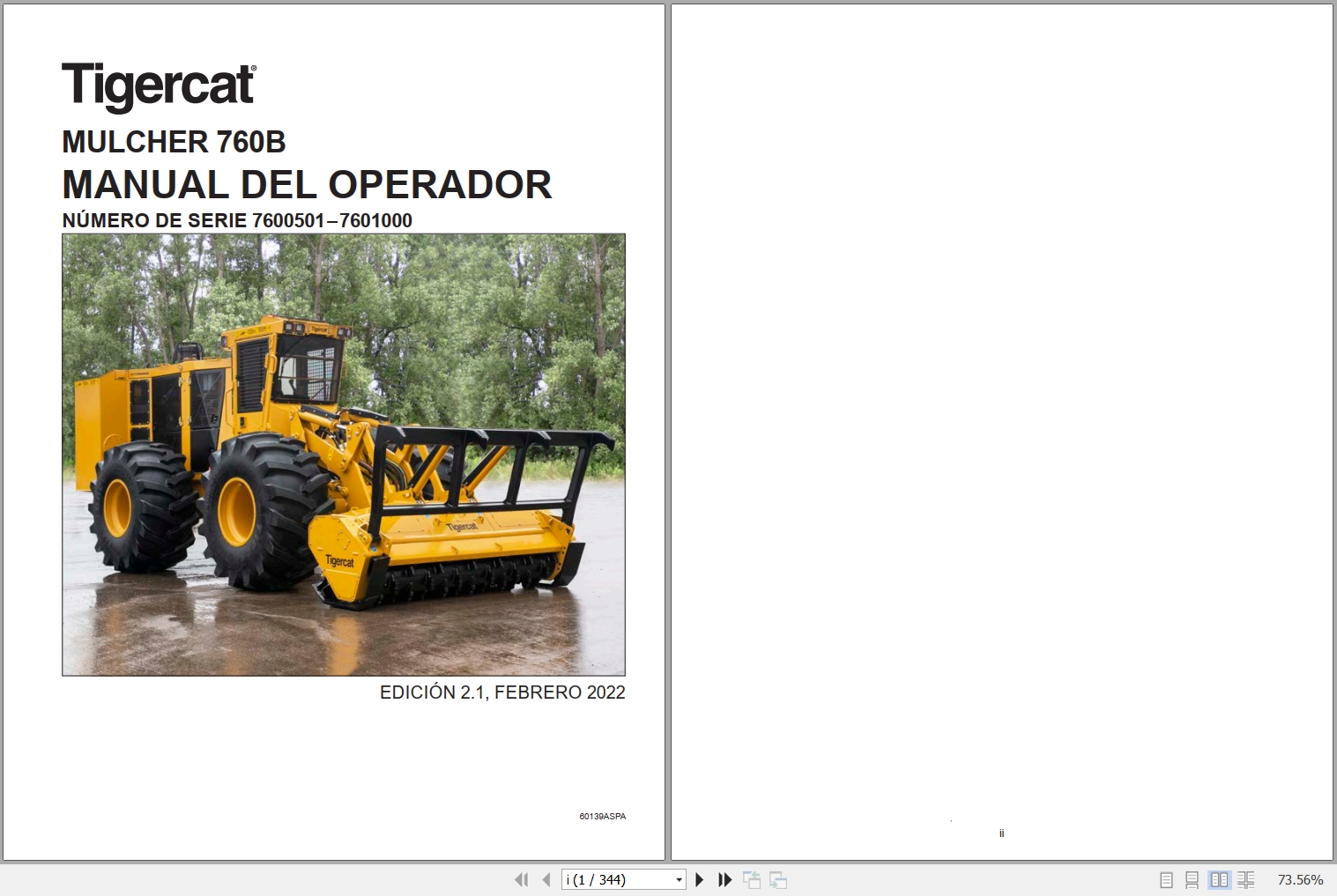Go to the previous page
This screenshot has width=1337, height=896.
pos(546,879)
